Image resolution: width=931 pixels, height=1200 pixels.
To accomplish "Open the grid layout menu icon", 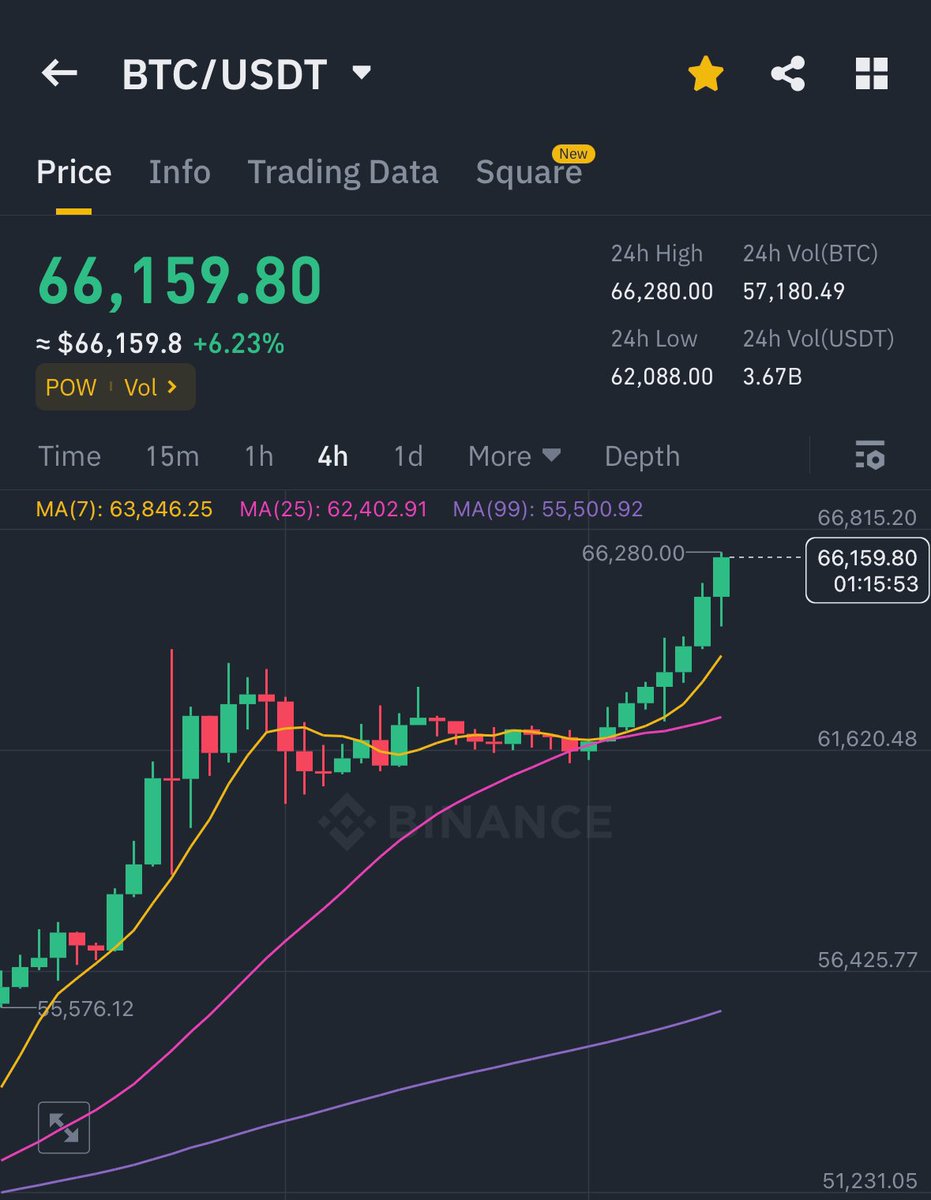I will (872, 74).
